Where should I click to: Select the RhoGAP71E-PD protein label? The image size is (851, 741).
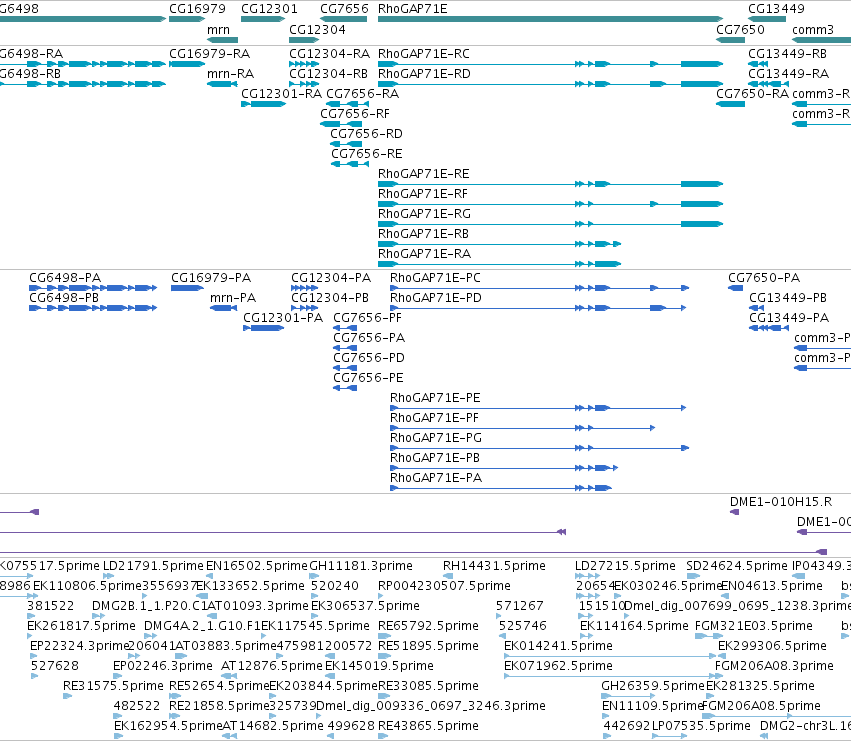point(436,298)
